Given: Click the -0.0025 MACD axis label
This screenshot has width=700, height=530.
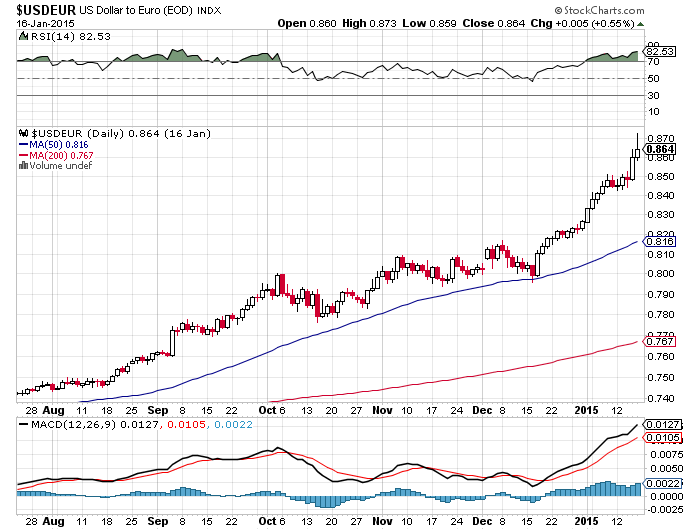Looking at the screenshot, I should point(665,509).
